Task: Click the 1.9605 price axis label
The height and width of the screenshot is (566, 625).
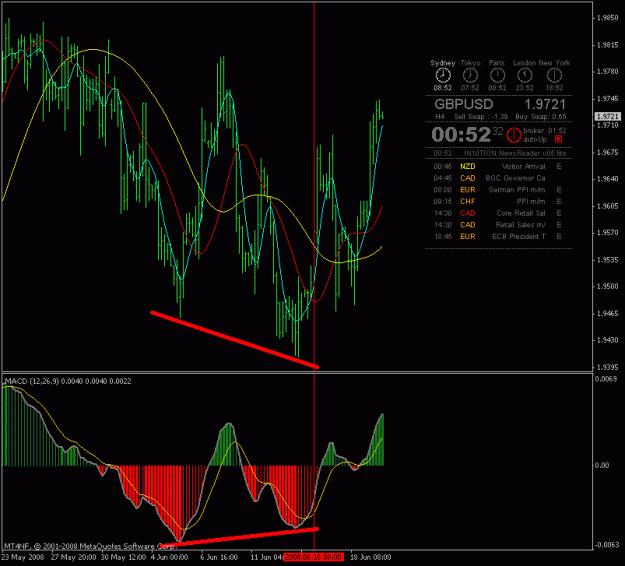Action: (x=607, y=206)
